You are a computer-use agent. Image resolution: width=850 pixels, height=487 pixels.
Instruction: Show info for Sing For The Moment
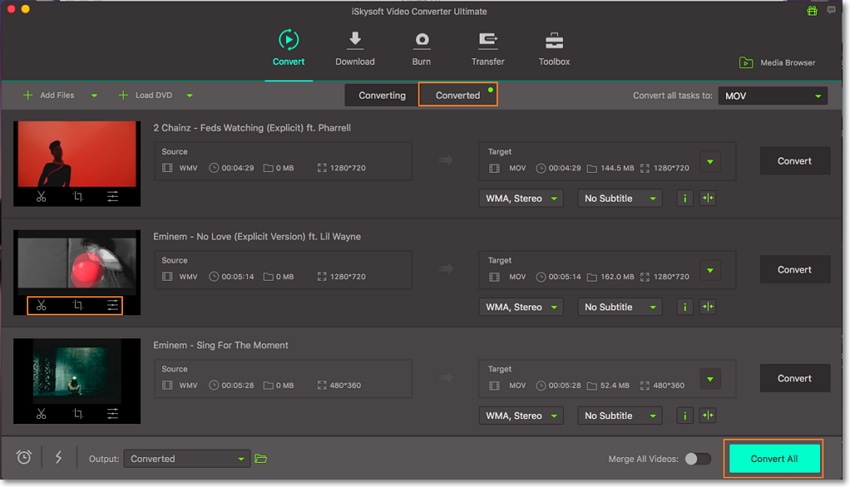pyautogui.click(x=685, y=416)
